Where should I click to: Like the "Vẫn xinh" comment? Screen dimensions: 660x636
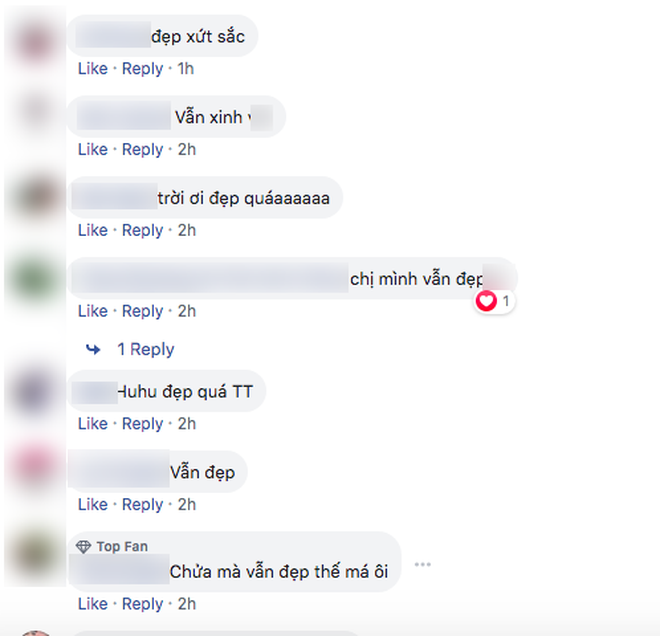coord(93,149)
